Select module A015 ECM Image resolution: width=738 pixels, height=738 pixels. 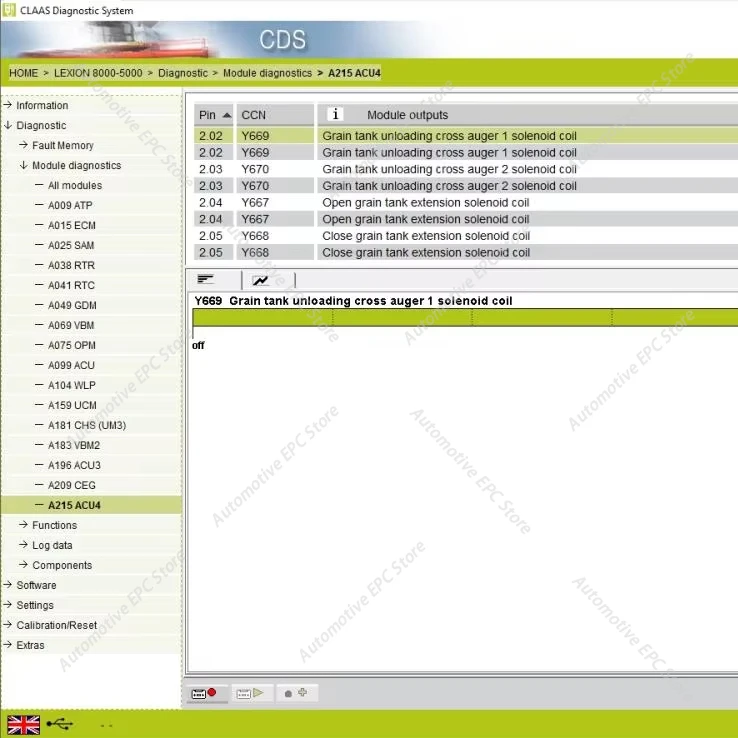pyautogui.click(x=72, y=225)
